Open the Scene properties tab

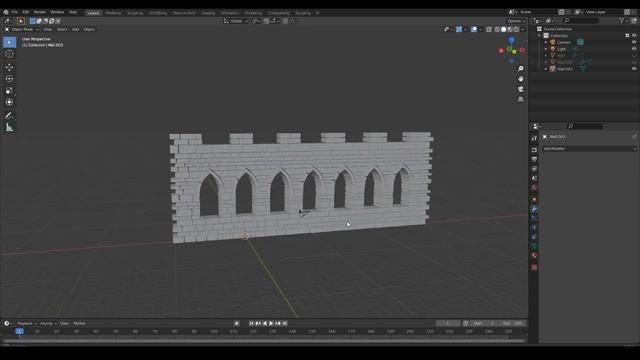click(534, 178)
